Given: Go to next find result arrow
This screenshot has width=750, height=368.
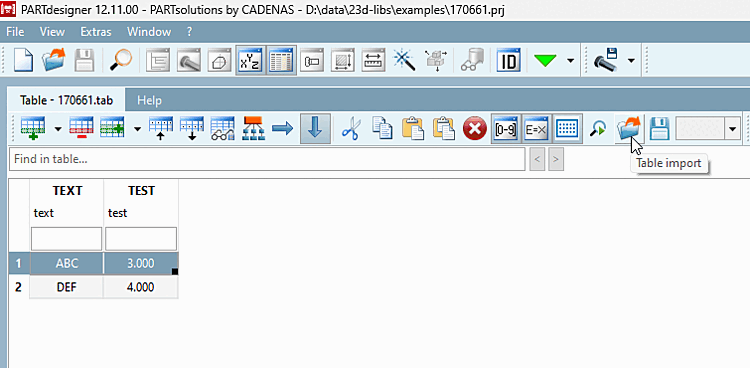Looking at the screenshot, I should (556, 160).
